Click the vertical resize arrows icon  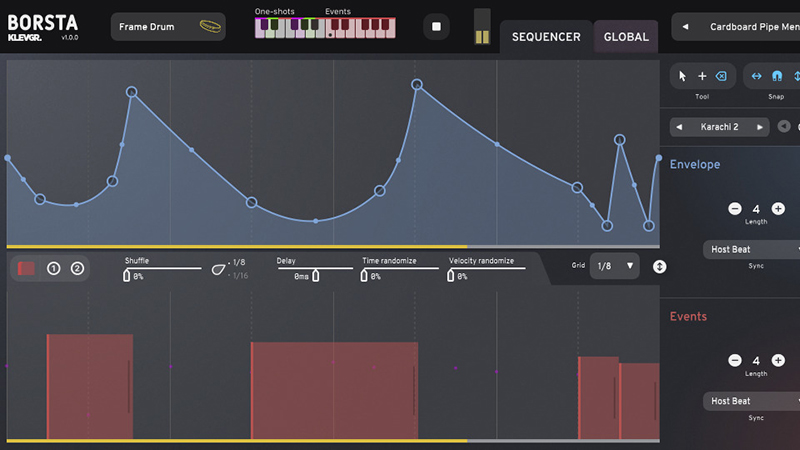pyautogui.click(x=660, y=266)
